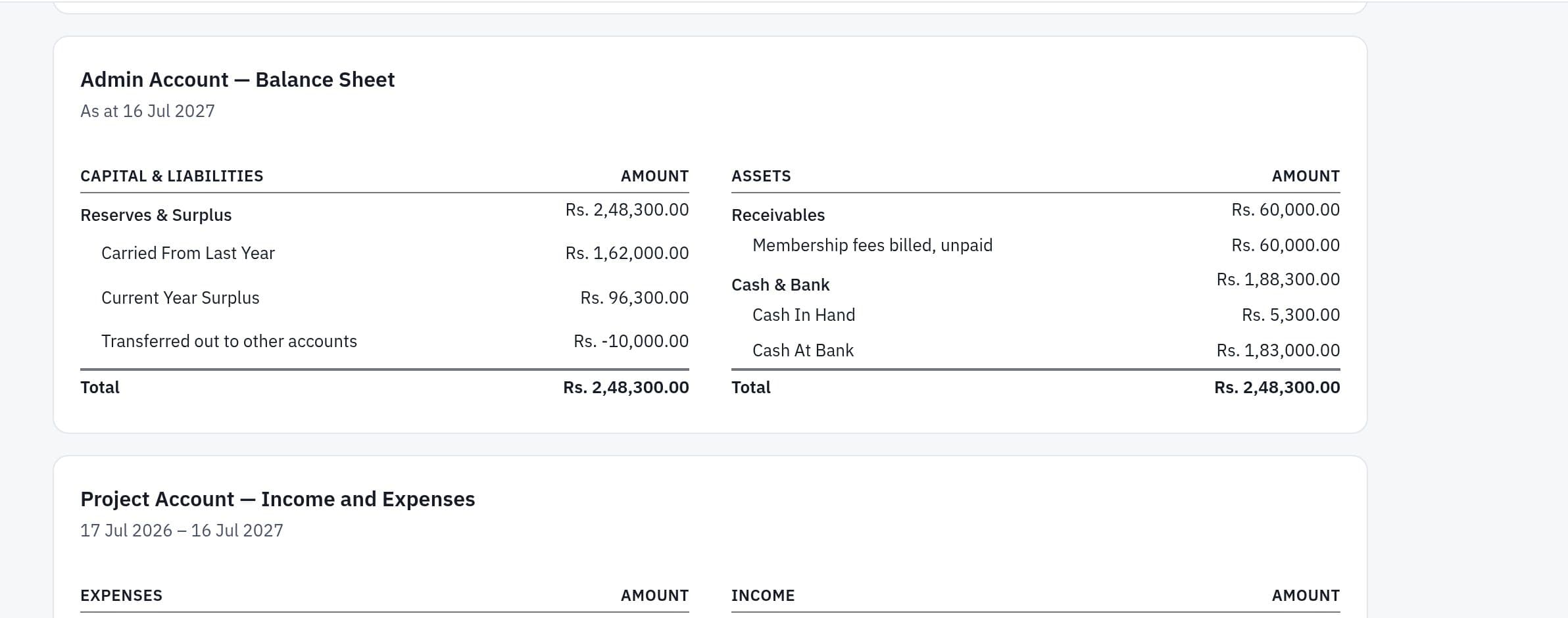This screenshot has width=1568, height=618.
Task: Click the Membership fees amount Rs. 60,000.00
Action: pyautogui.click(x=1285, y=245)
